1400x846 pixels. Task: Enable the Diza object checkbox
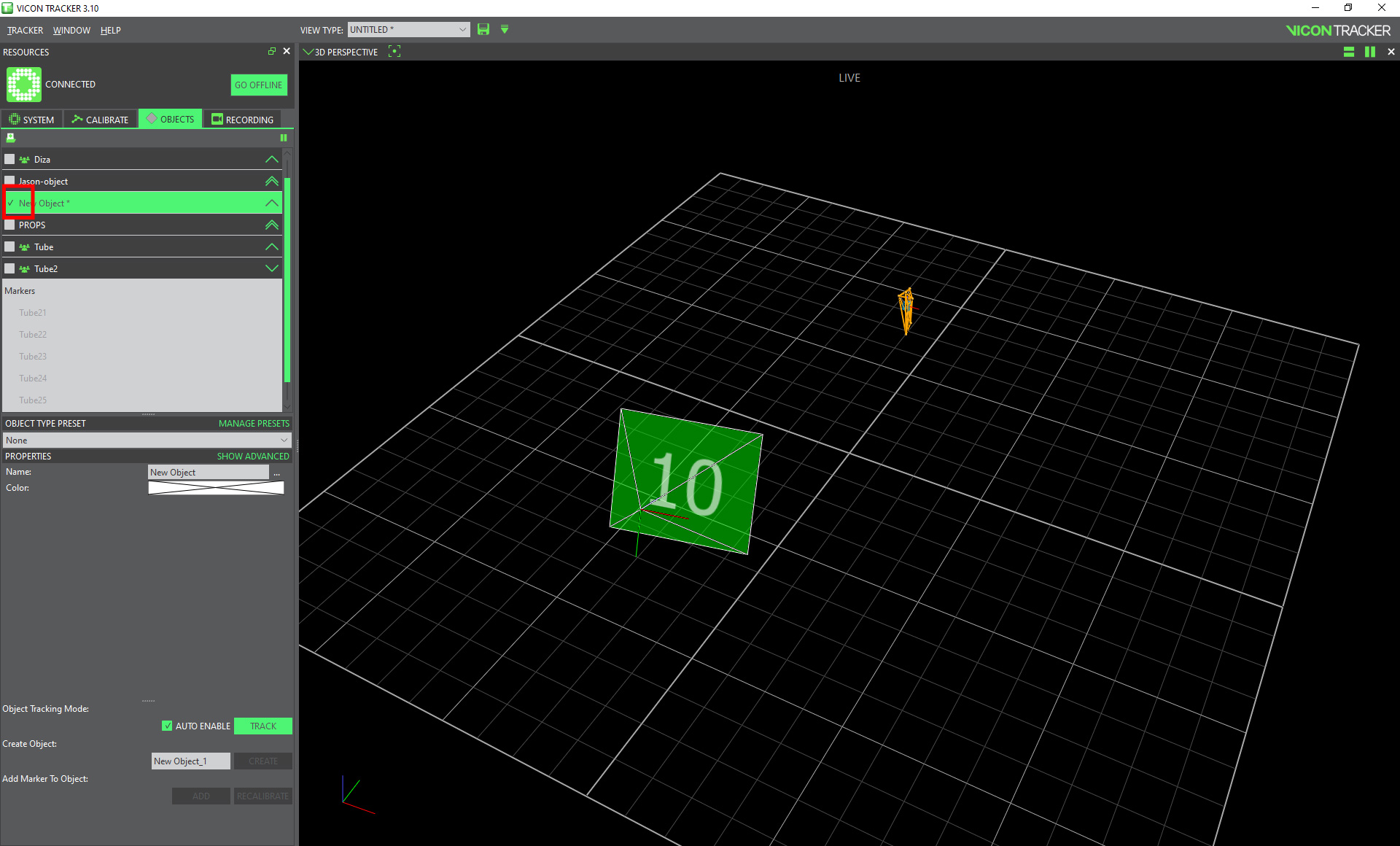pos(9,159)
